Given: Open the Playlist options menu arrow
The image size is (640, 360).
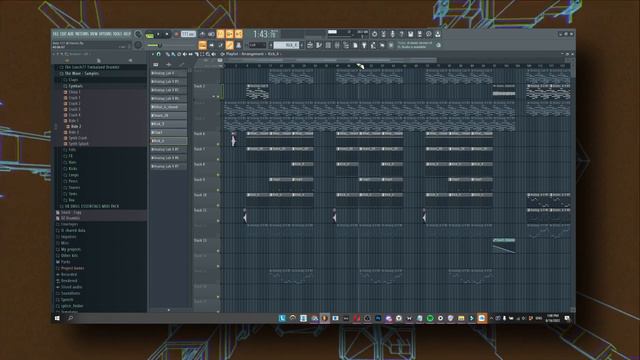Looking at the screenshot, I should coord(153,54).
